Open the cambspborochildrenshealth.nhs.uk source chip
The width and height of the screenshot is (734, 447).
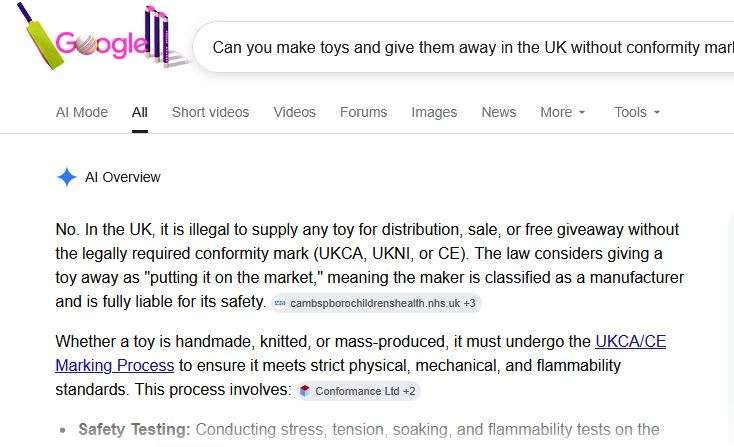point(376,303)
